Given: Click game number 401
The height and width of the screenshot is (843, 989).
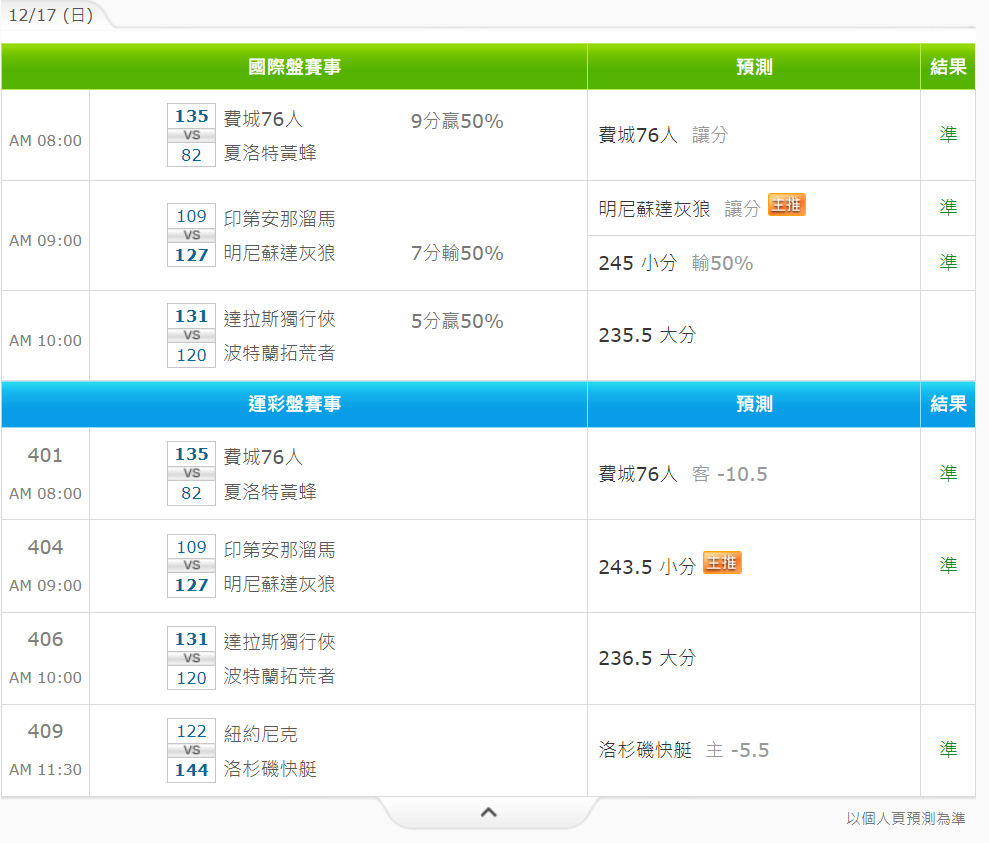Looking at the screenshot, I should pyautogui.click(x=45, y=455).
